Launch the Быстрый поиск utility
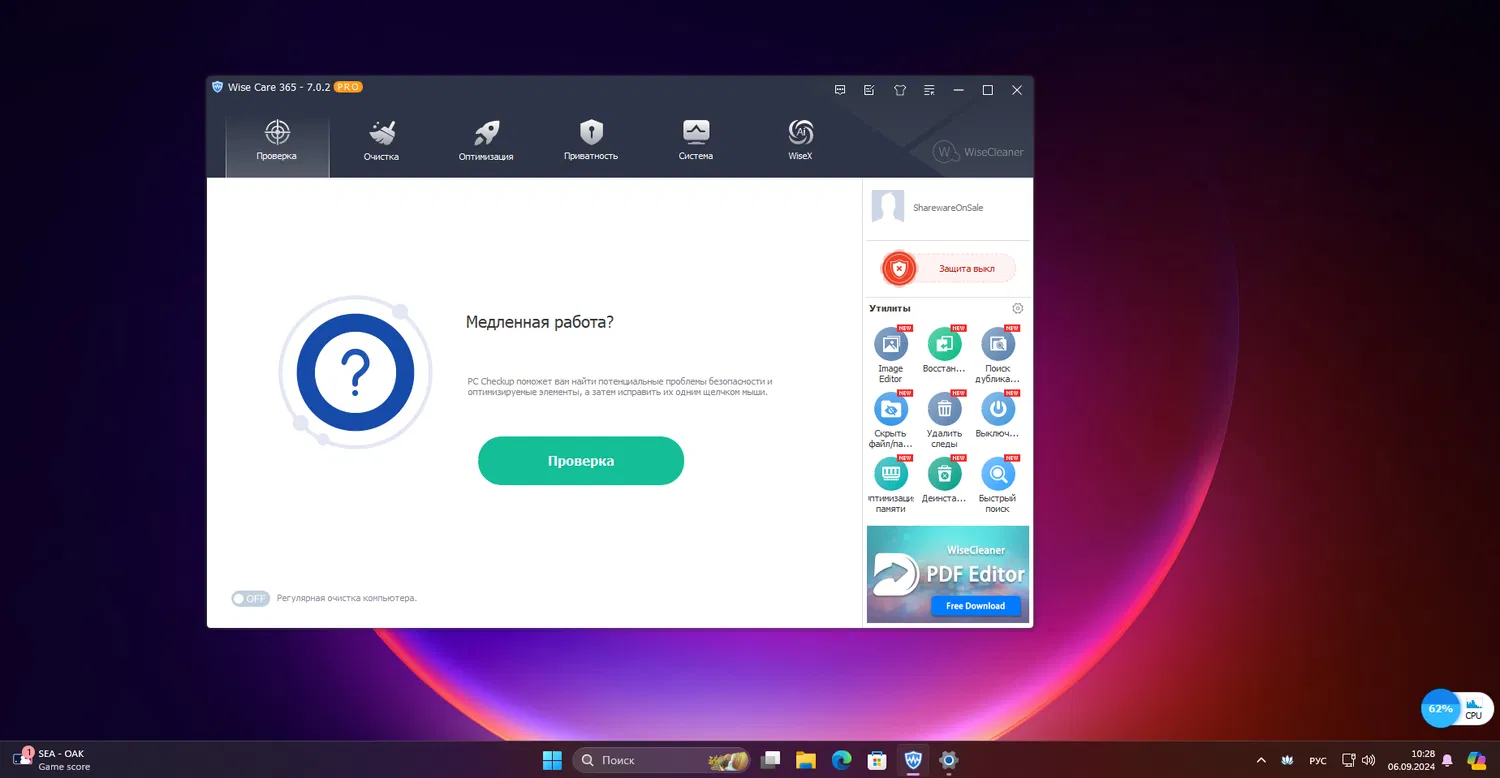Image resolution: width=1500 pixels, height=778 pixels. pos(998,485)
